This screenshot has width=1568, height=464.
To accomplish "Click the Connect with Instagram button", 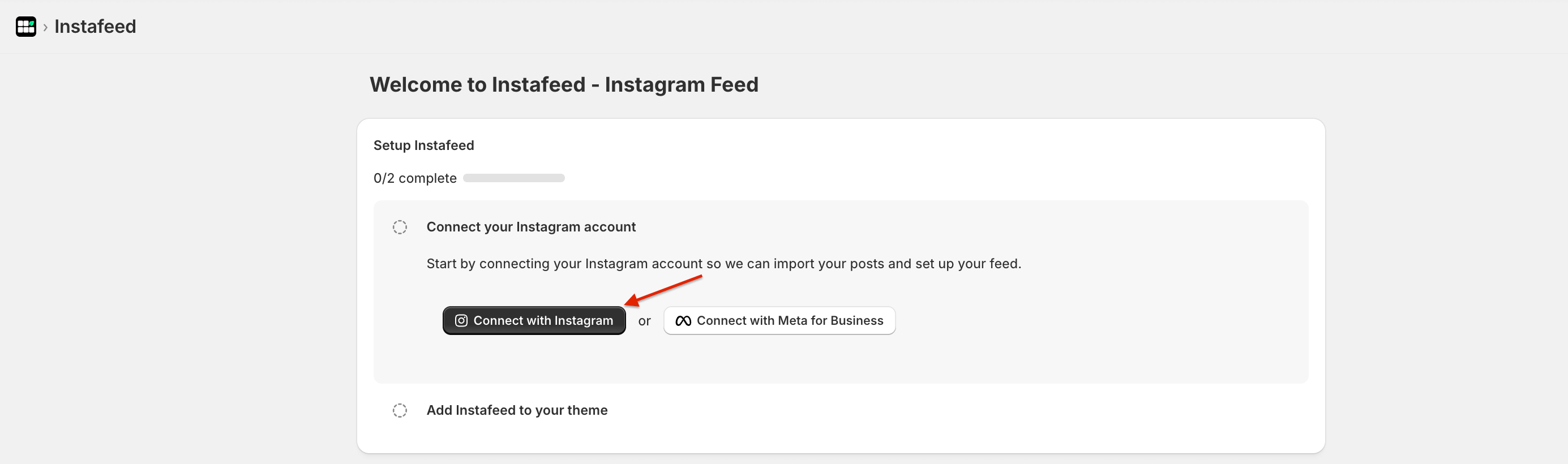I will pos(534,320).
